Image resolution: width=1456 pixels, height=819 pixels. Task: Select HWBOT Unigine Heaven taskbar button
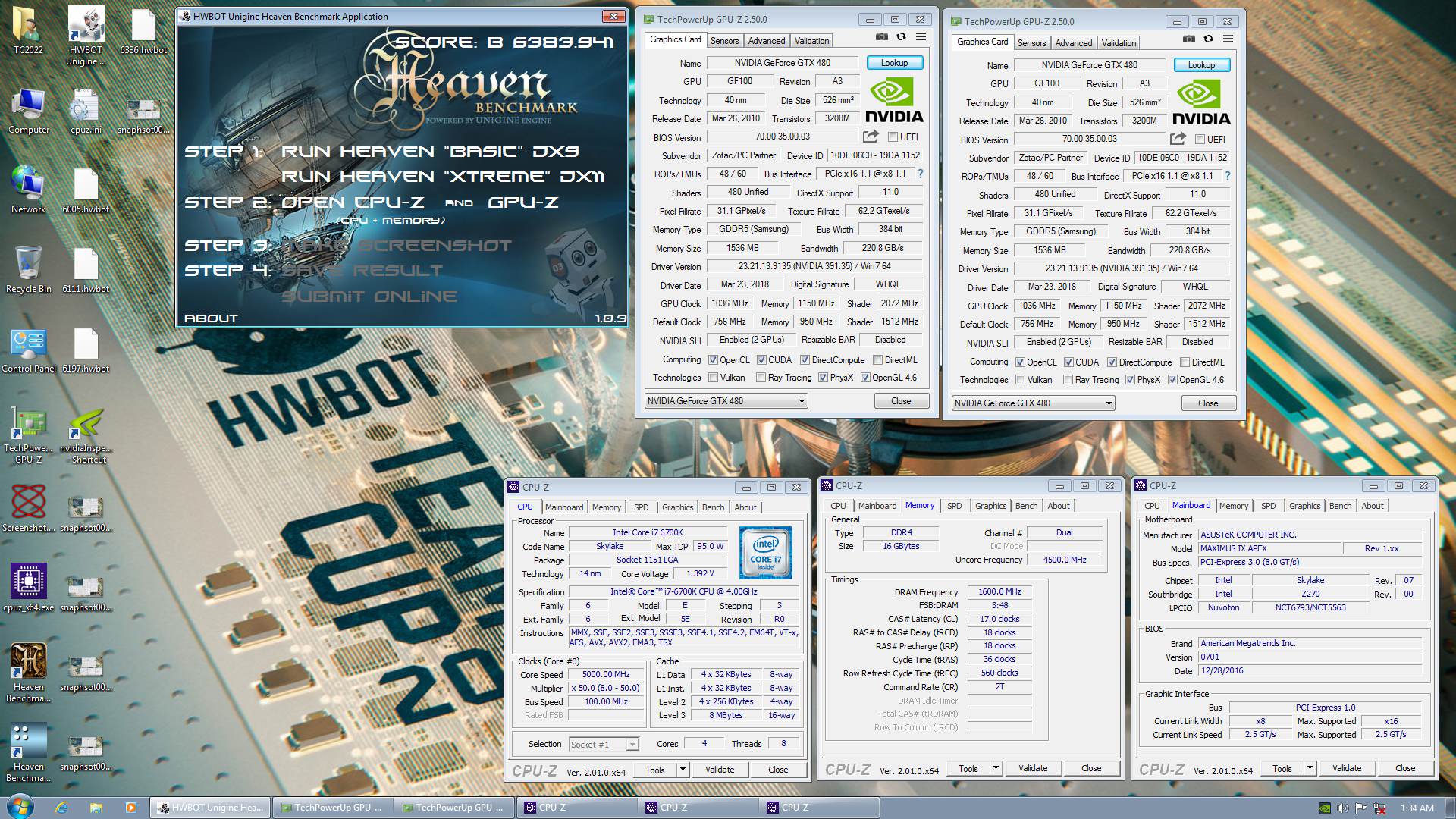(x=211, y=808)
